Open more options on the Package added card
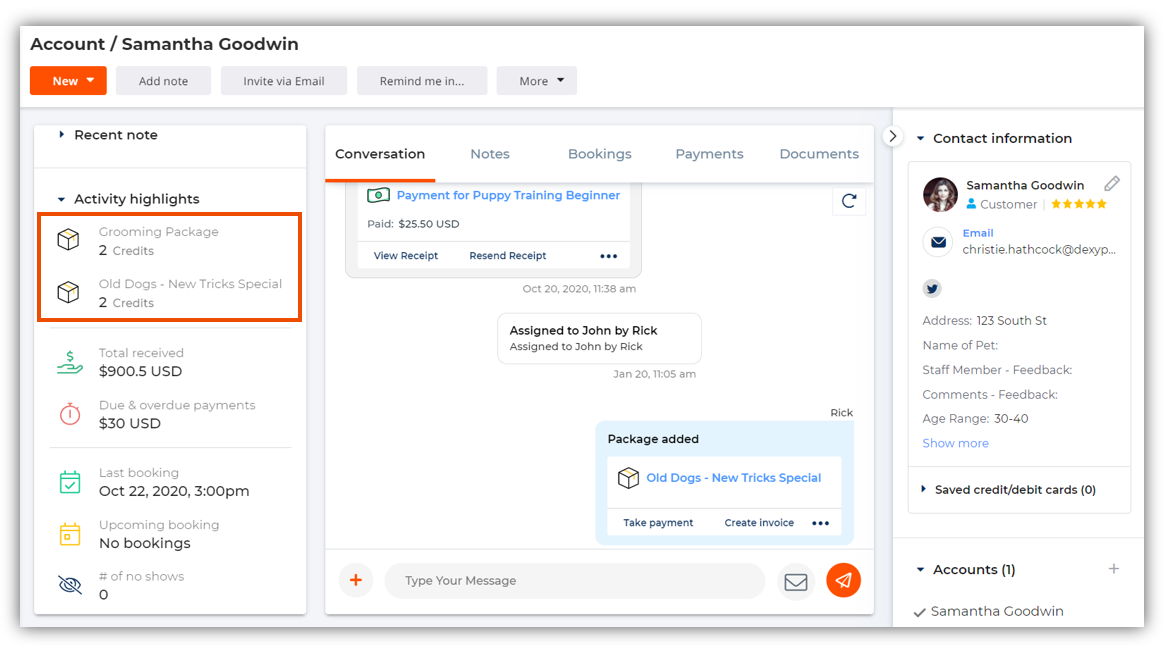 click(820, 523)
